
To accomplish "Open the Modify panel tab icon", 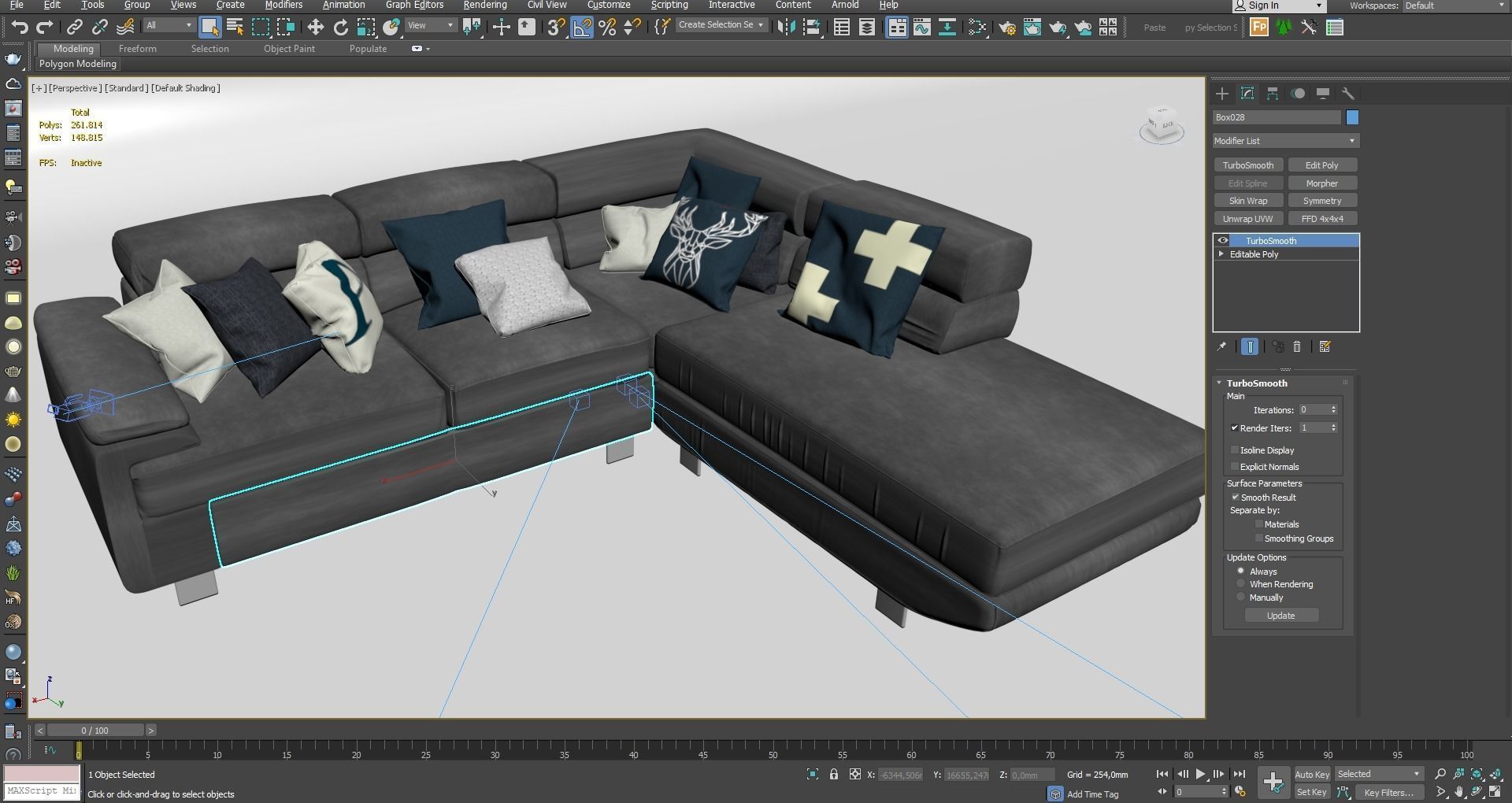I will (1247, 94).
